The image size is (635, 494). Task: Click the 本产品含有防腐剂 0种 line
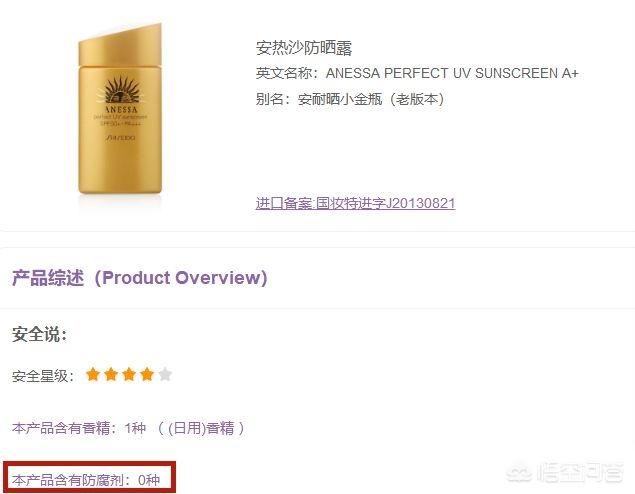86,480
